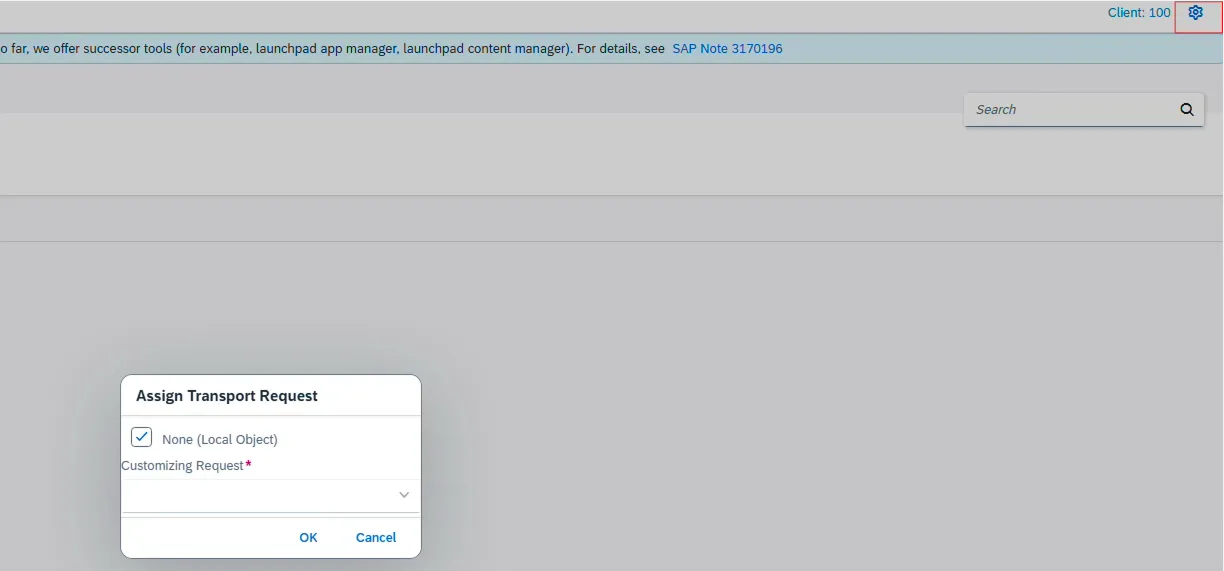Image resolution: width=1224 pixels, height=571 pixels.
Task: Open the settings gear icon
Action: tap(1195, 13)
